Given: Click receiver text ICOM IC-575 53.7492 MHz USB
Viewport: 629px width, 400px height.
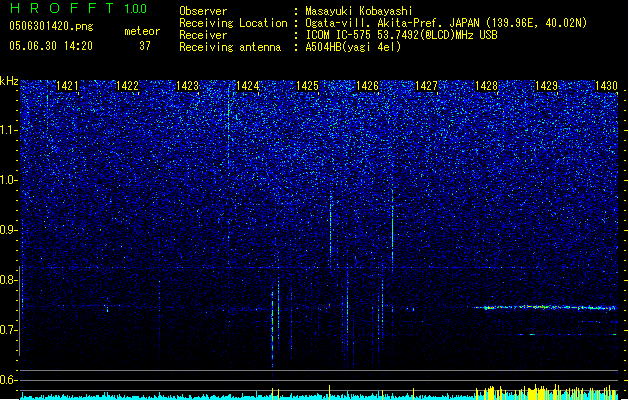Looking at the screenshot, I should [401, 35].
